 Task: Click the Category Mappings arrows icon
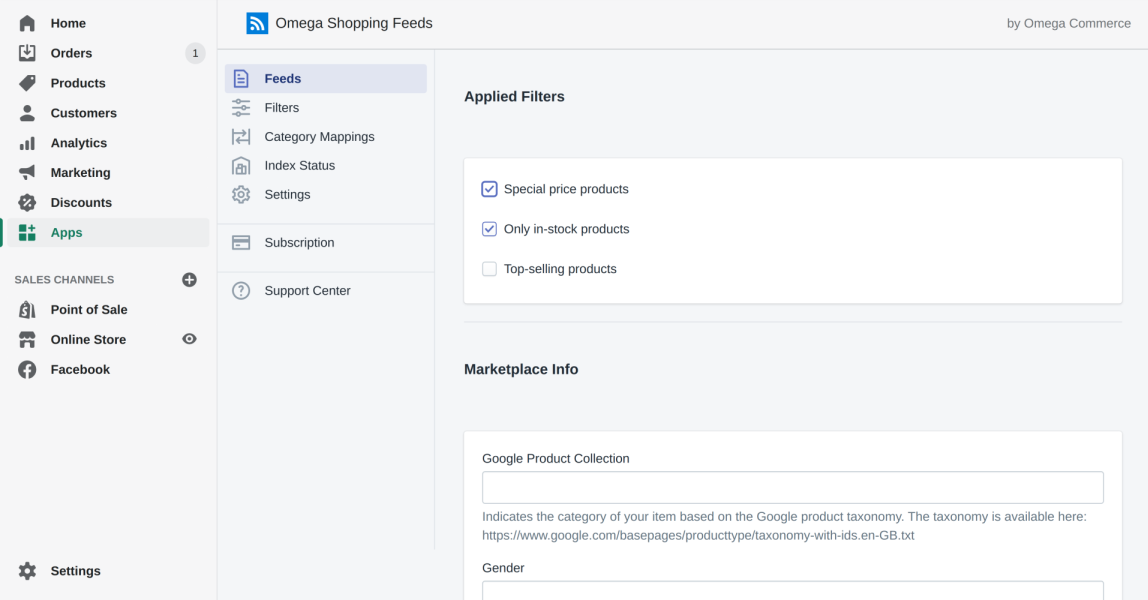pos(241,137)
